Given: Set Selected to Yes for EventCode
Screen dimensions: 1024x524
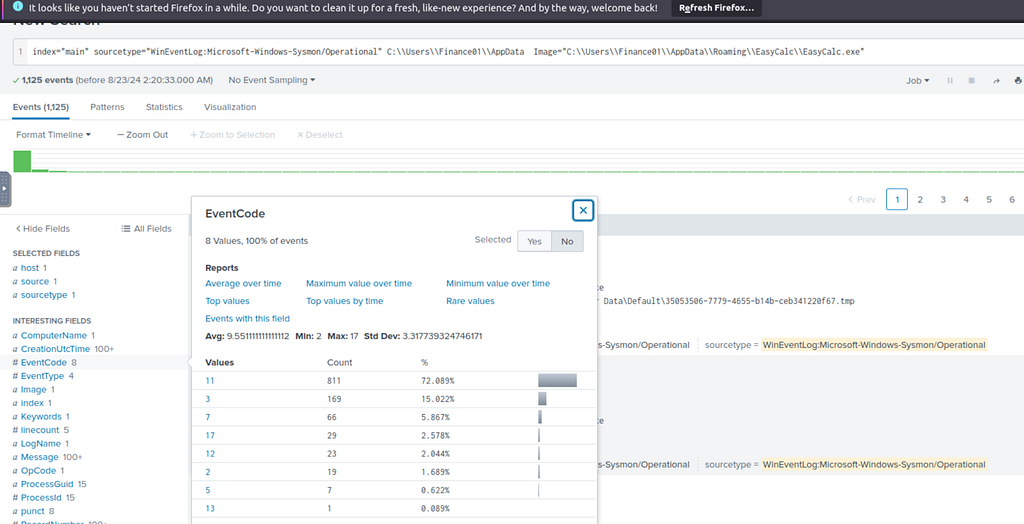Looking at the screenshot, I should pyautogui.click(x=534, y=241).
